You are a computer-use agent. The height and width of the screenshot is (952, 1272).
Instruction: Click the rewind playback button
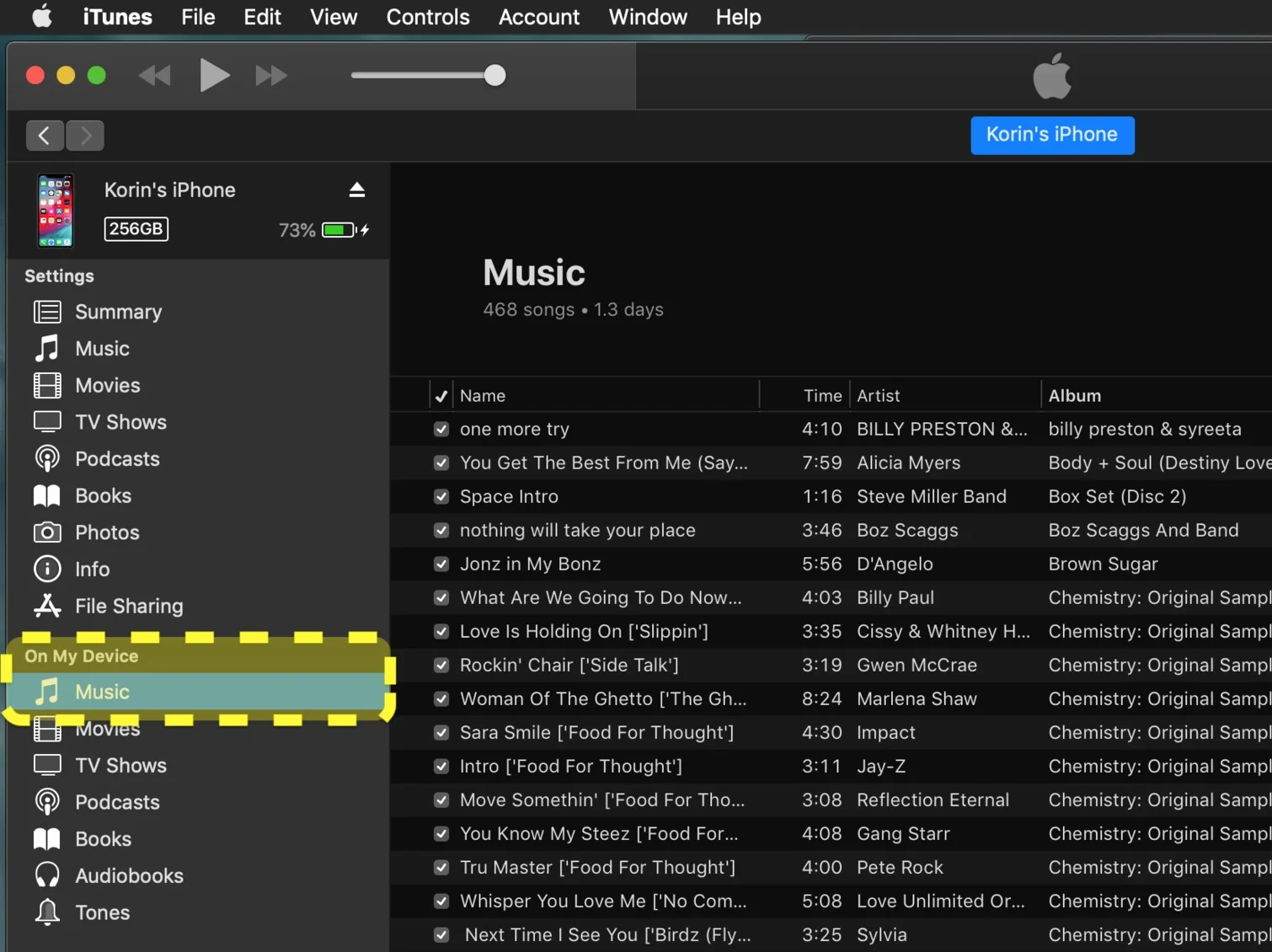pos(155,76)
